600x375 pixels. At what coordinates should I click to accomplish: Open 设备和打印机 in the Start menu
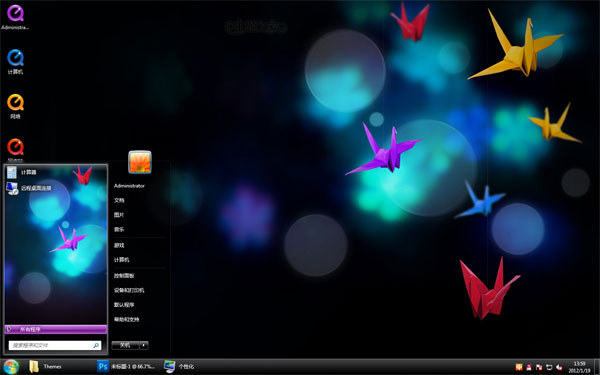pyautogui.click(x=129, y=290)
